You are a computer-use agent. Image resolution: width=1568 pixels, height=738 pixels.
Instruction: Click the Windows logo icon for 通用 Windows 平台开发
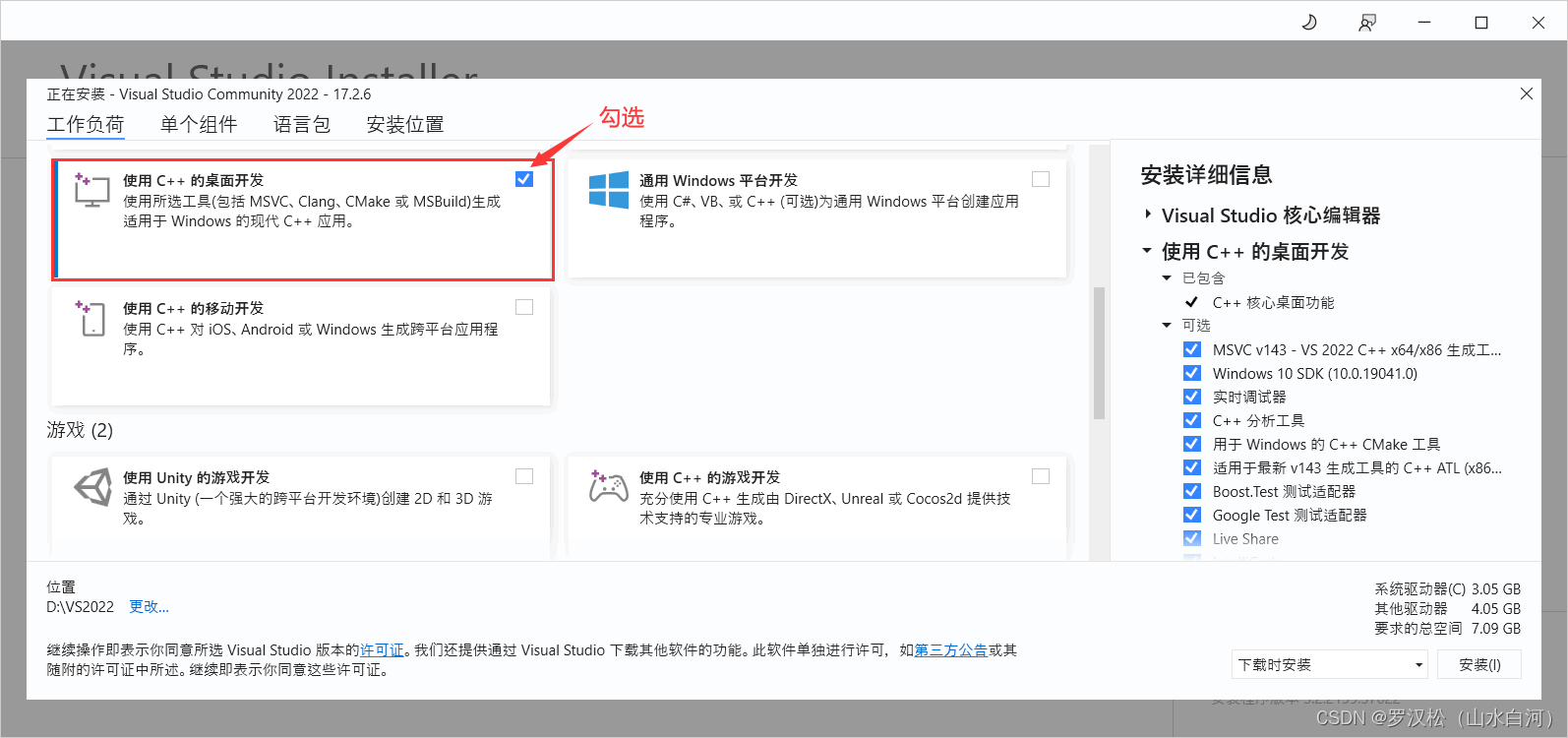pyautogui.click(x=609, y=190)
